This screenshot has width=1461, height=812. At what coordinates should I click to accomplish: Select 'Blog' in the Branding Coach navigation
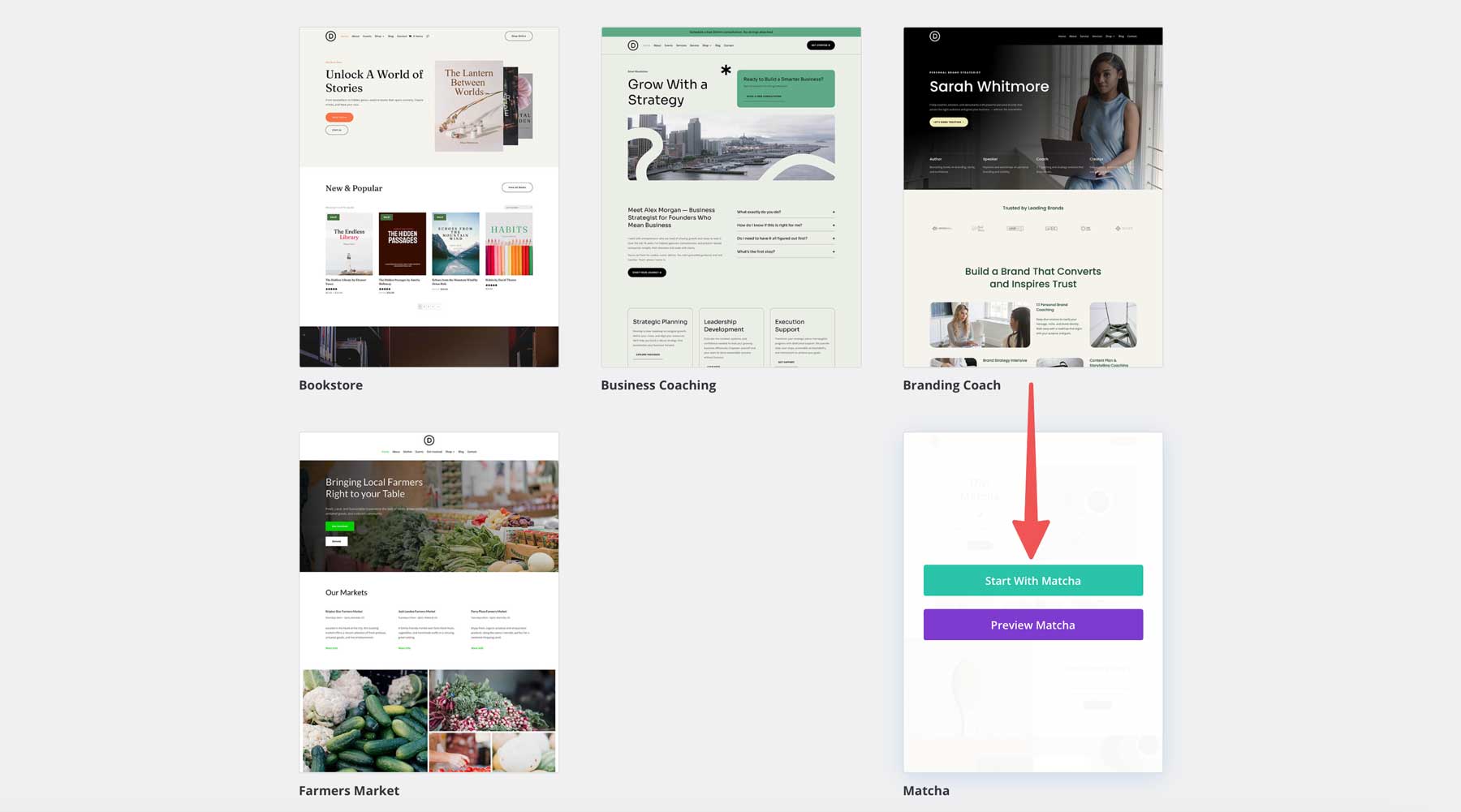(x=1121, y=36)
